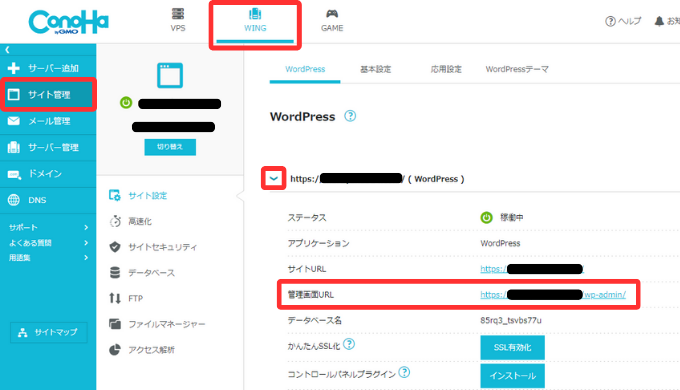Viewport: 680px width, 390px height.
Task: Open the ヘルプ help link
Action: click(x=623, y=21)
